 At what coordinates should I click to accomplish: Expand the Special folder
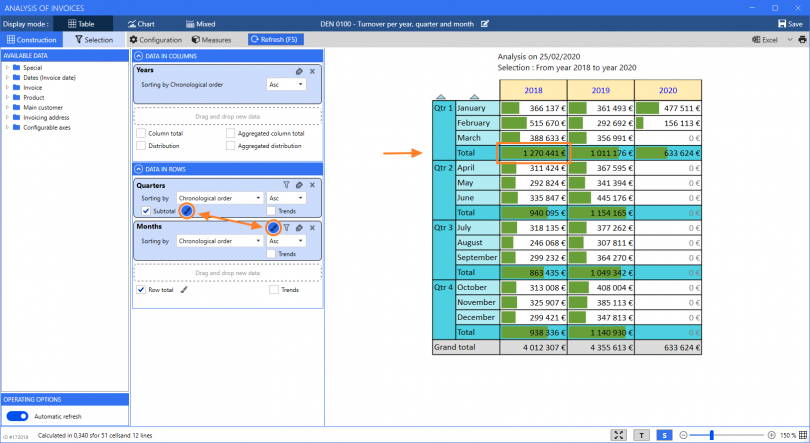[x=7, y=68]
